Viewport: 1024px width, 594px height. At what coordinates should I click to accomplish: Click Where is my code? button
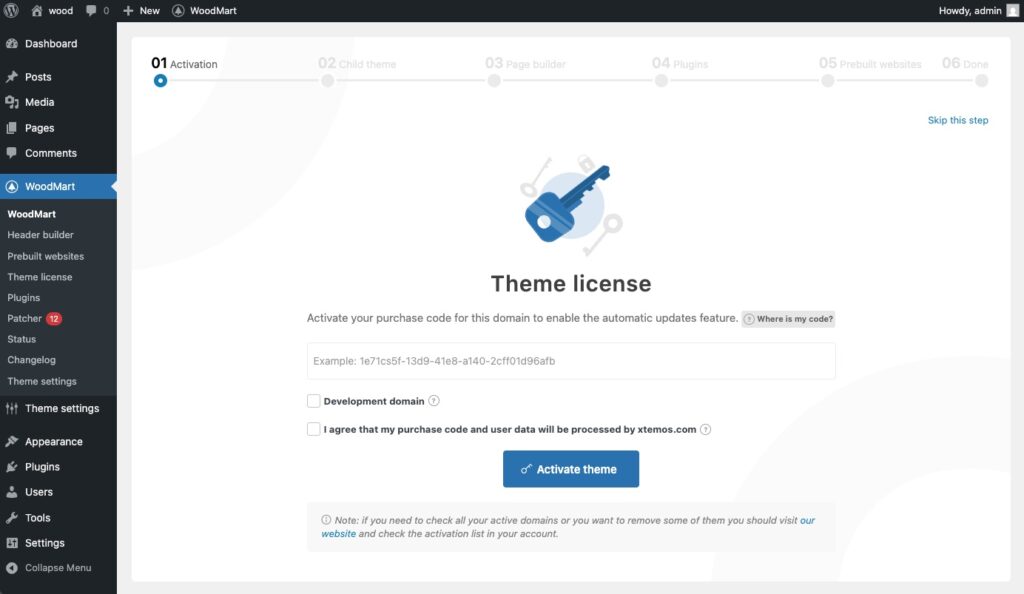click(788, 319)
